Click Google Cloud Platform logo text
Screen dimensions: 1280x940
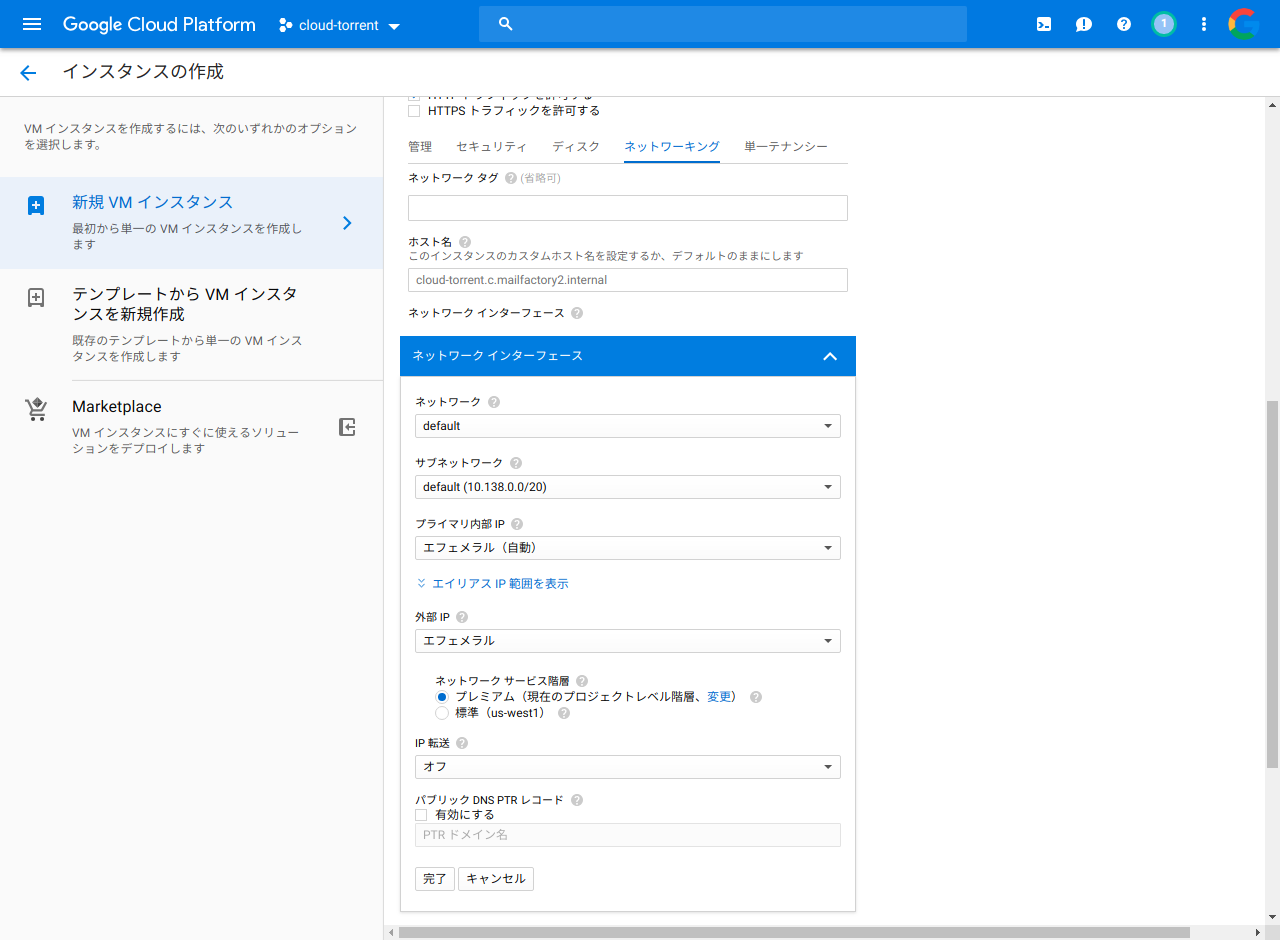pyautogui.click(x=159, y=24)
